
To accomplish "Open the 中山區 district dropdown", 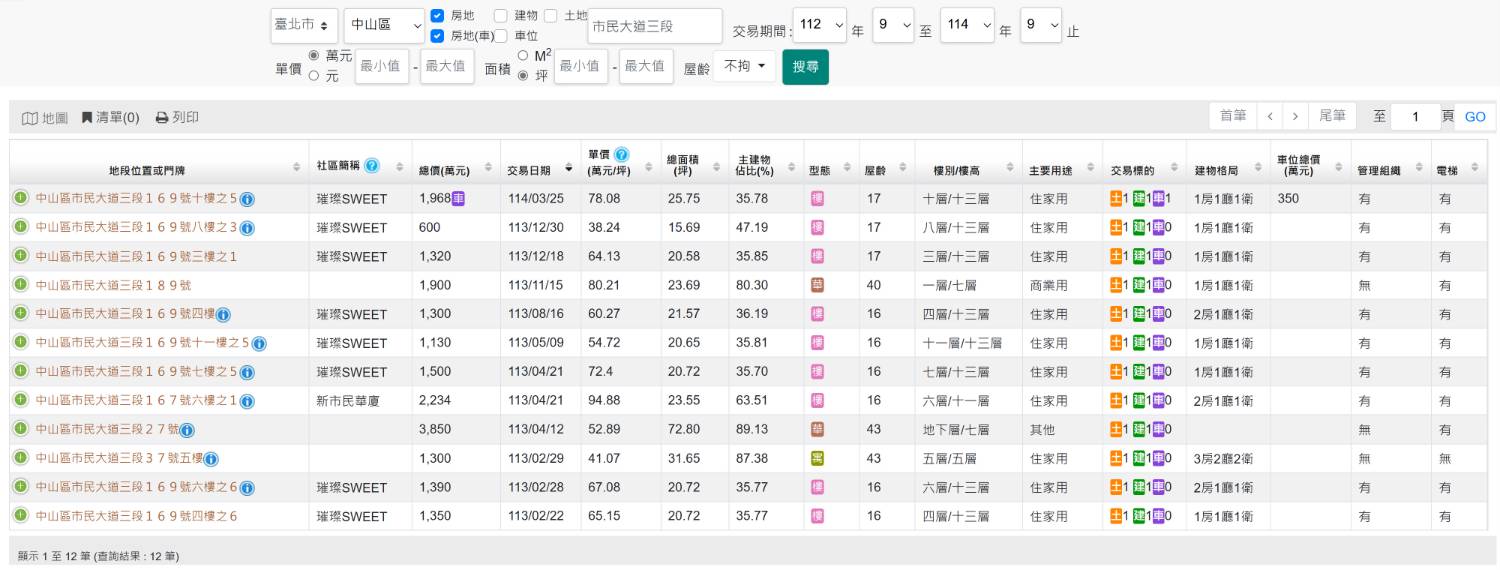I will [384, 26].
